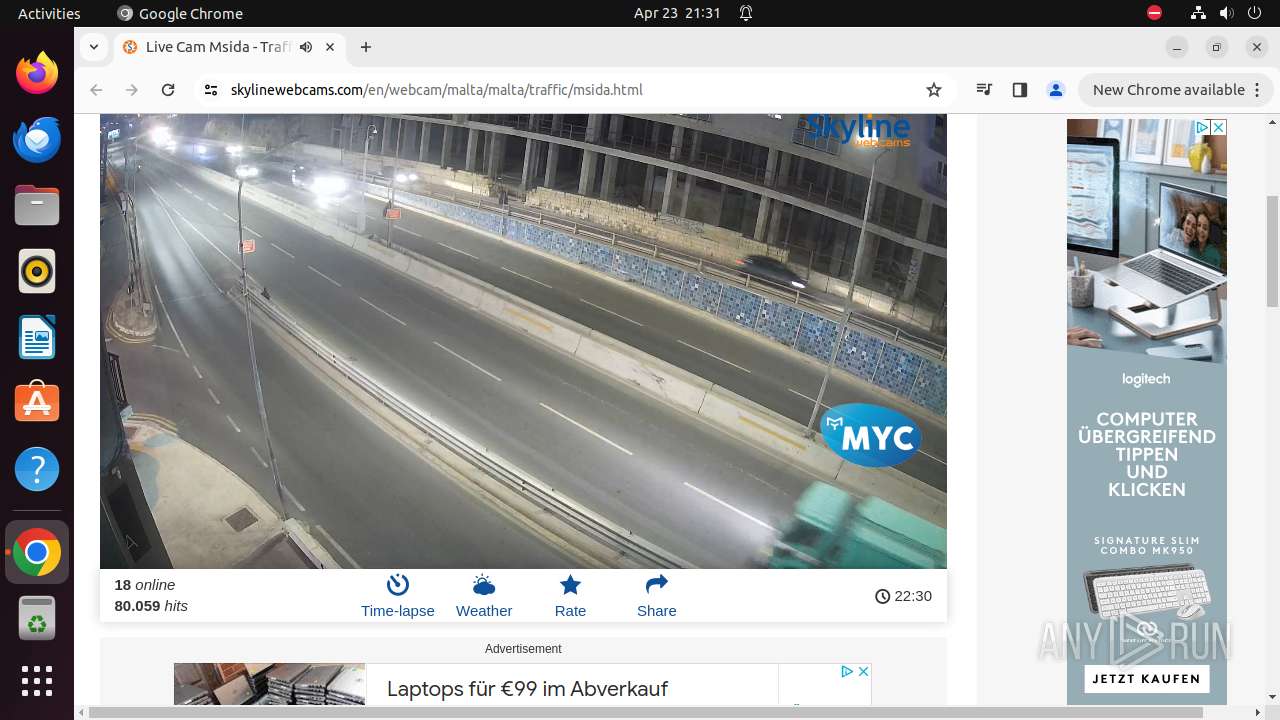Click the 18 online viewer count
The image size is (1280, 720).
pos(145,585)
